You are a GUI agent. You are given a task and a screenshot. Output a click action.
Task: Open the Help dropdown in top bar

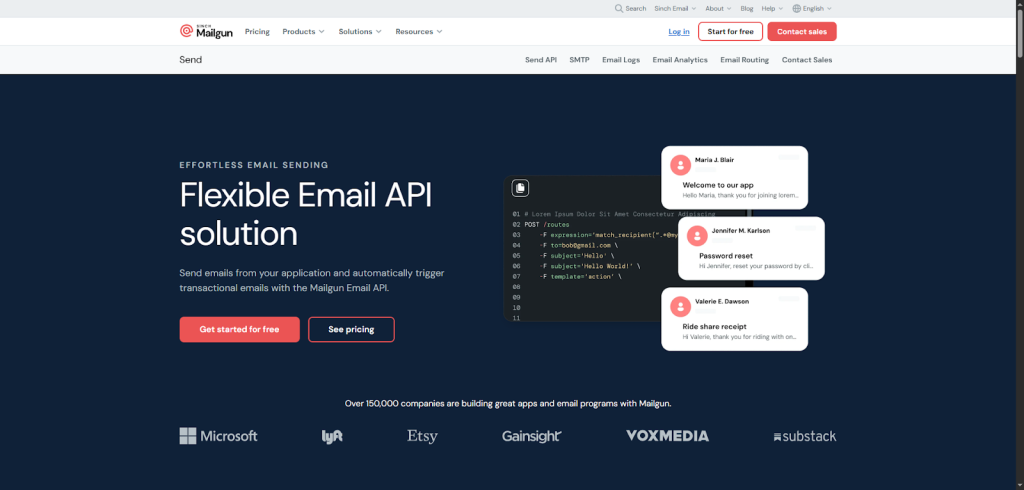tap(769, 8)
